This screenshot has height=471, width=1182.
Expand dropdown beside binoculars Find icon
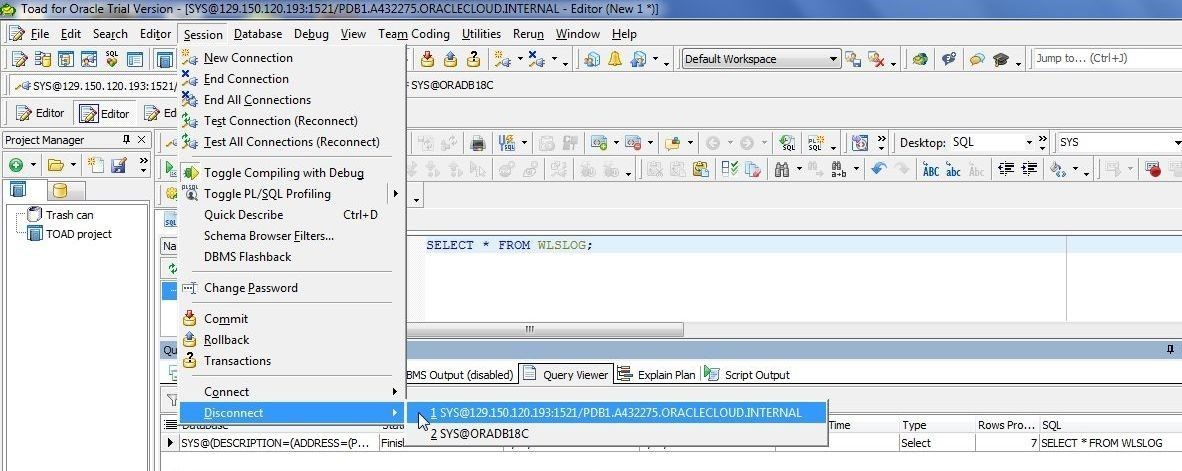tap(799, 170)
